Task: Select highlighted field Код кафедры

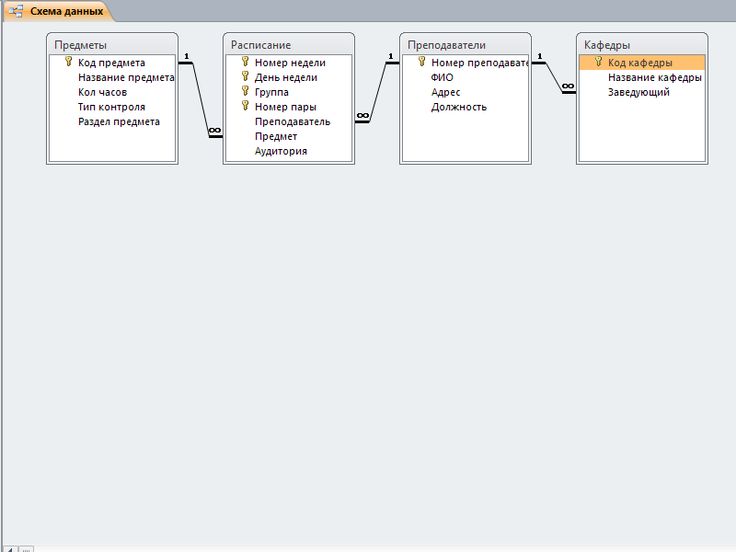Action: point(642,62)
